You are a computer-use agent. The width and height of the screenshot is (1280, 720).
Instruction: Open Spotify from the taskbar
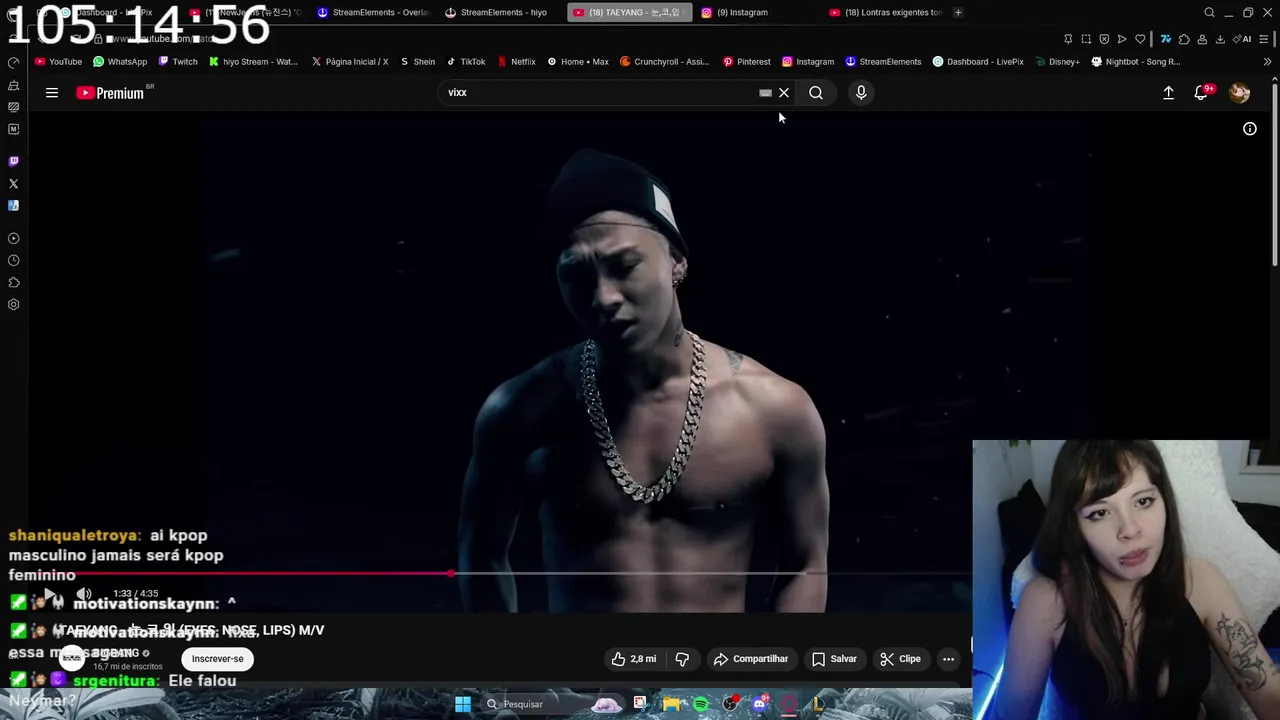point(701,704)
